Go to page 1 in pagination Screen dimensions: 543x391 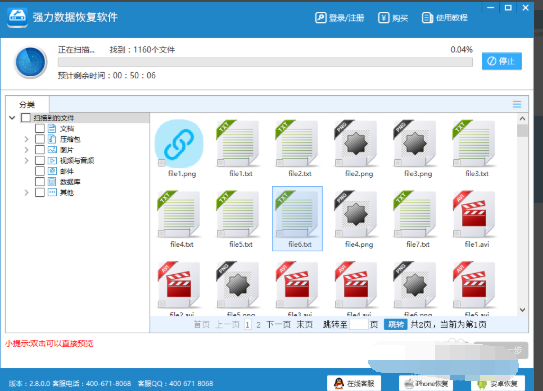click(x=248, y=325)
